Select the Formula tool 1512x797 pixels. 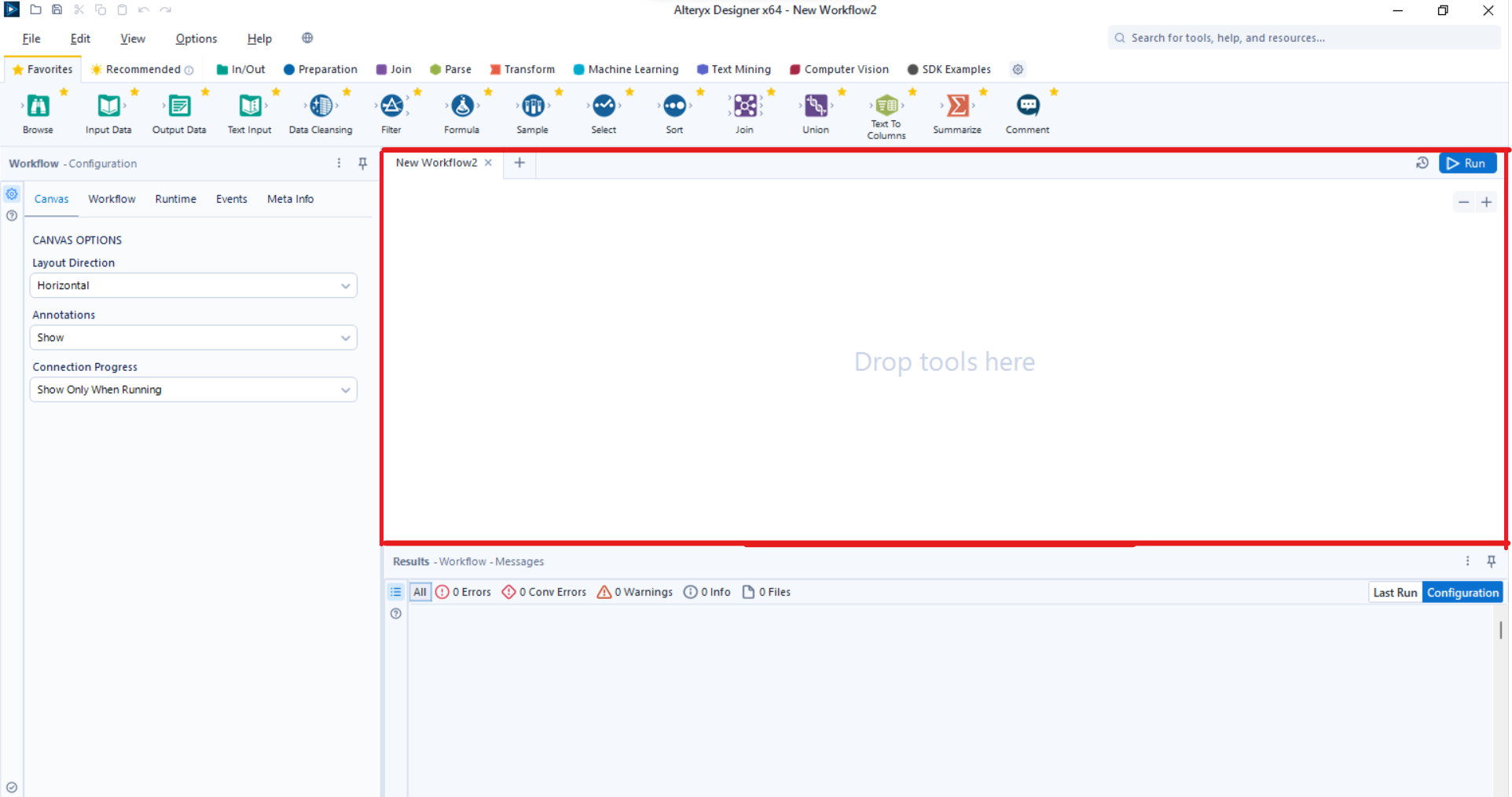pyautogui.click(x=462, y=105)
